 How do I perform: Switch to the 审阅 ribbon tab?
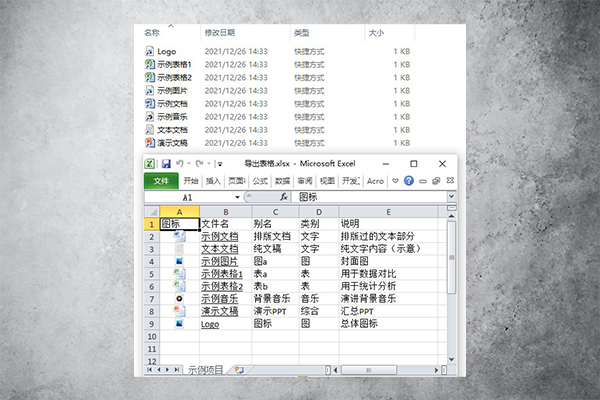point(305,181)
